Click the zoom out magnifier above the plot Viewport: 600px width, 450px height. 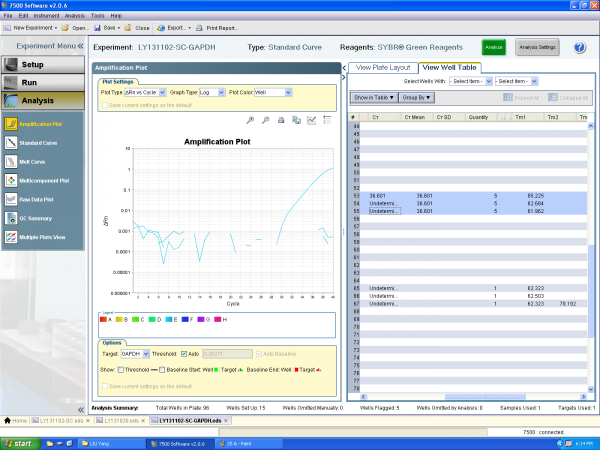click(x=265, y=120)
